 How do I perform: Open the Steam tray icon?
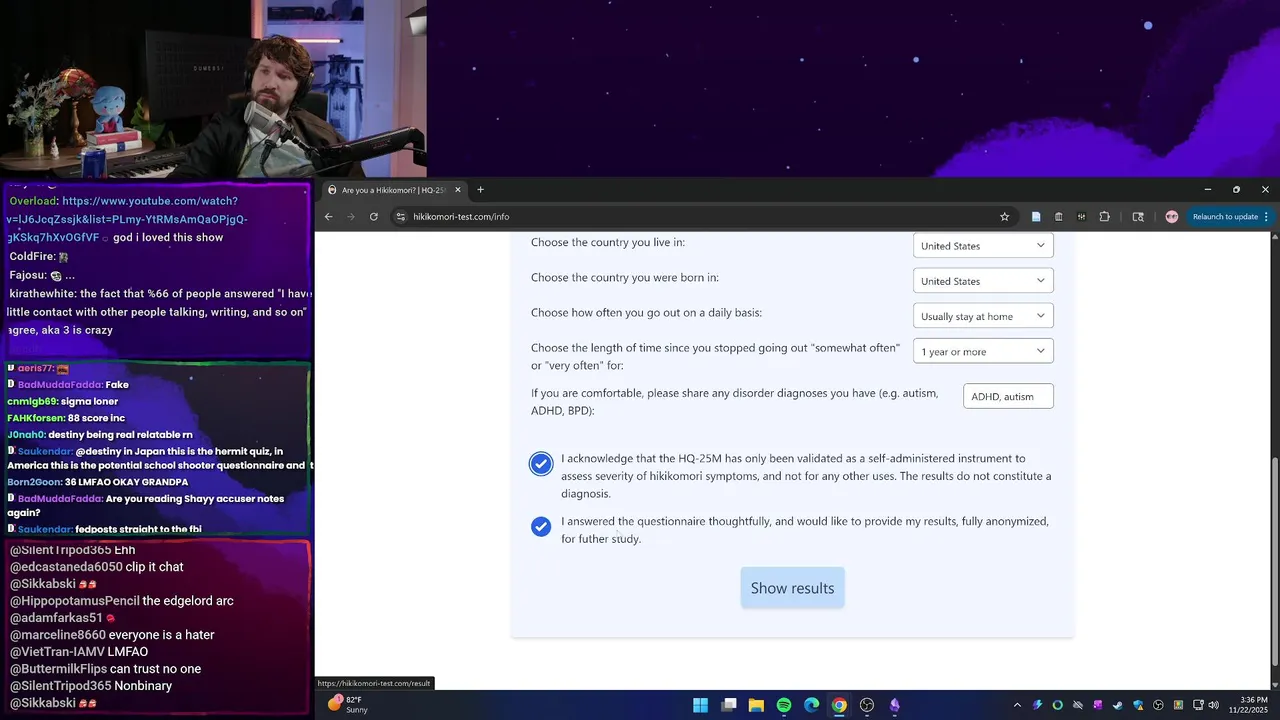[1118, 705]
